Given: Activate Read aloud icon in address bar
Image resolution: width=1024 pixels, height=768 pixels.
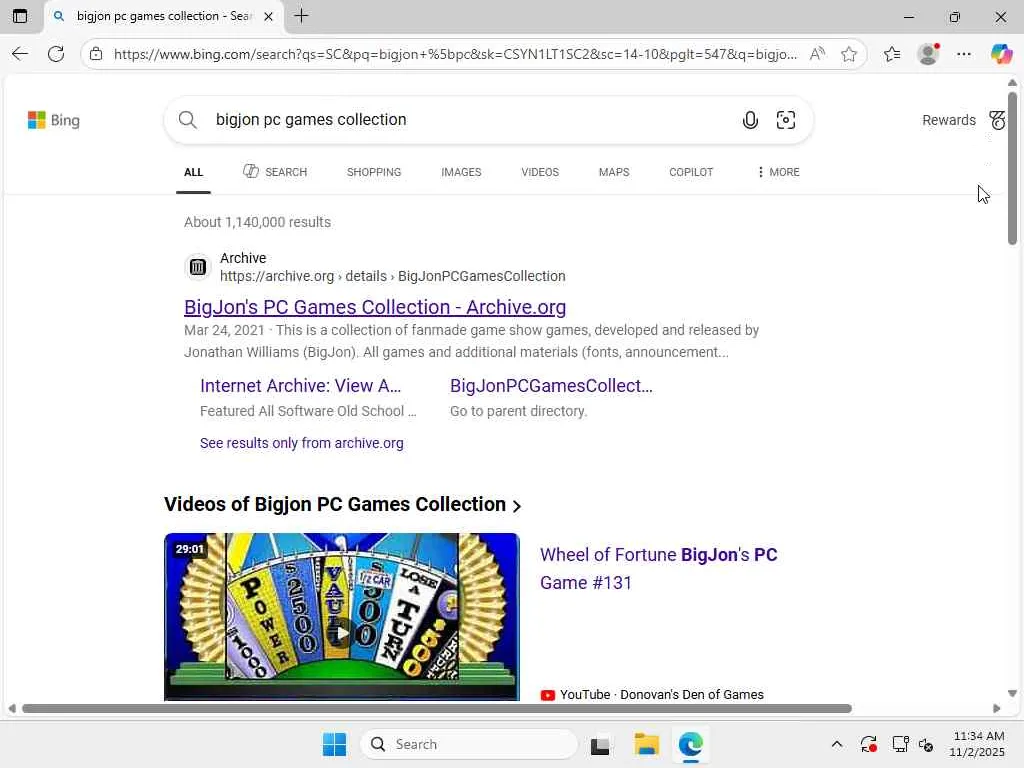Looking at the screenshot, I should [x=817, y=54].
